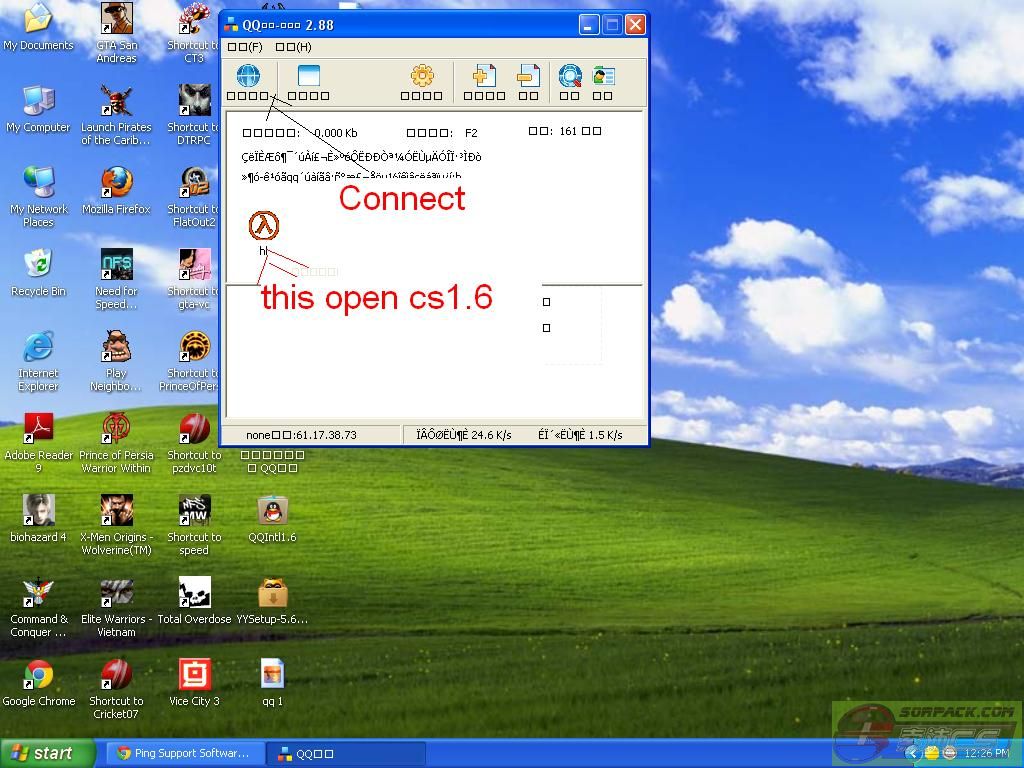Viewport: 1024px width, 768px height.
Task: Click the user card icon in QQ toolbar
Action: click(x=603, y=76)
